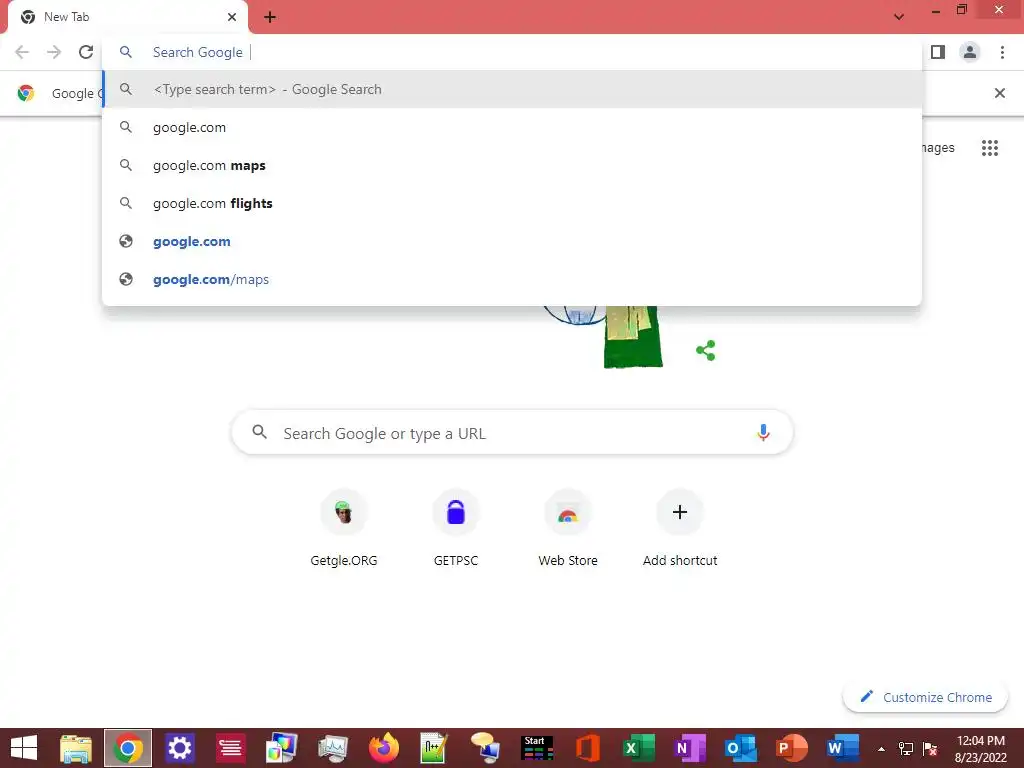This screenshot has height=768, width=1024.
Task: Choose the google.com maps suggestion
Action: (x=512, y=165)
